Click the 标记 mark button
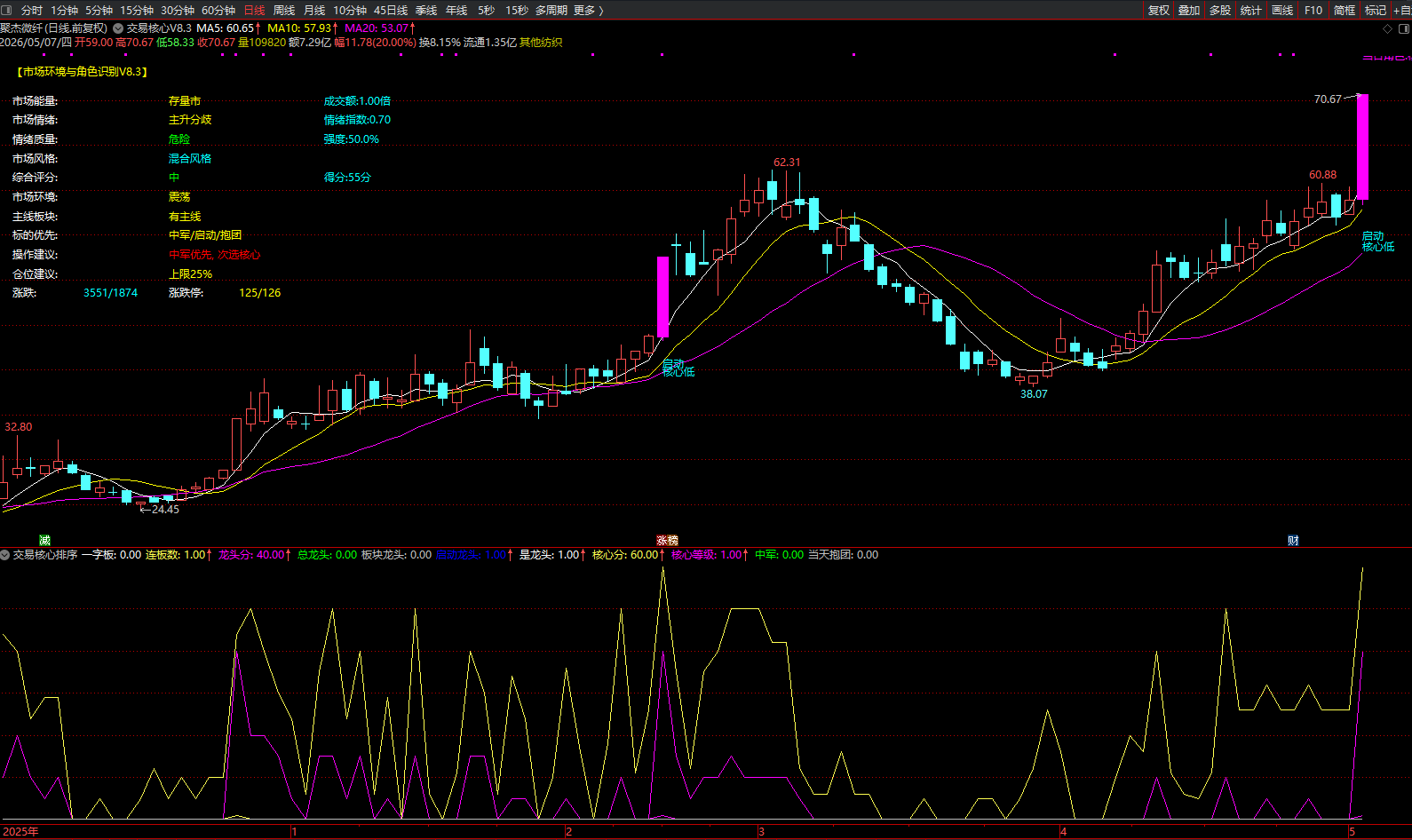Viewport: 1412px width, 840px height. coord(1376,10)
